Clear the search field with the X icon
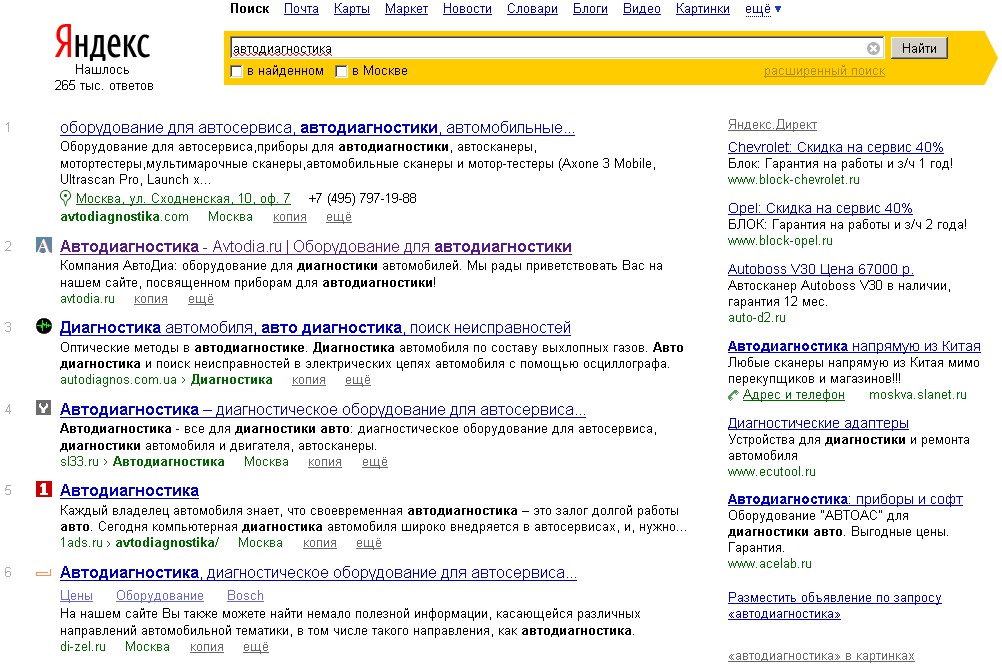The image size is (1002, 665). point(873,49)
